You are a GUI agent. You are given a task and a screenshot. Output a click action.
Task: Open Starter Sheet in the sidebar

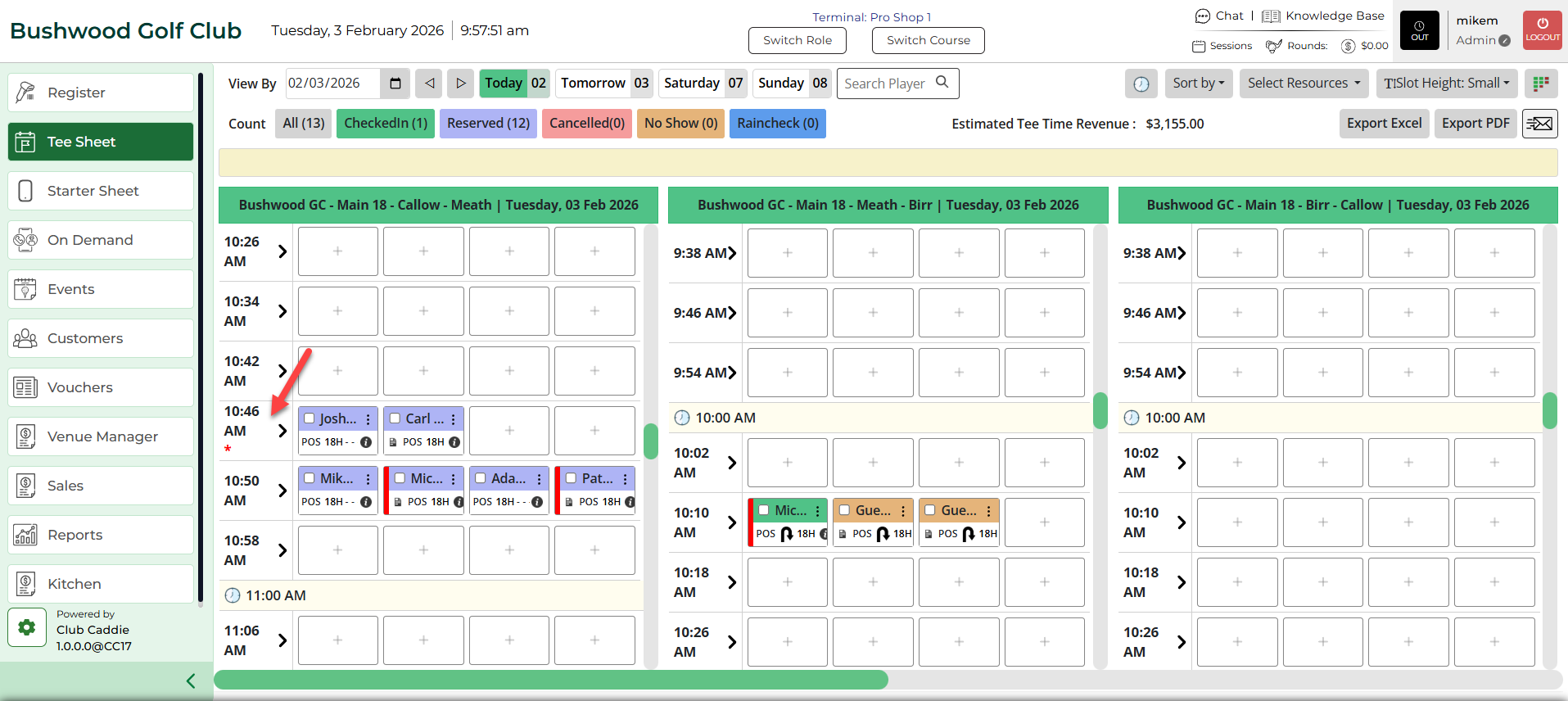[x=101, y=191]
